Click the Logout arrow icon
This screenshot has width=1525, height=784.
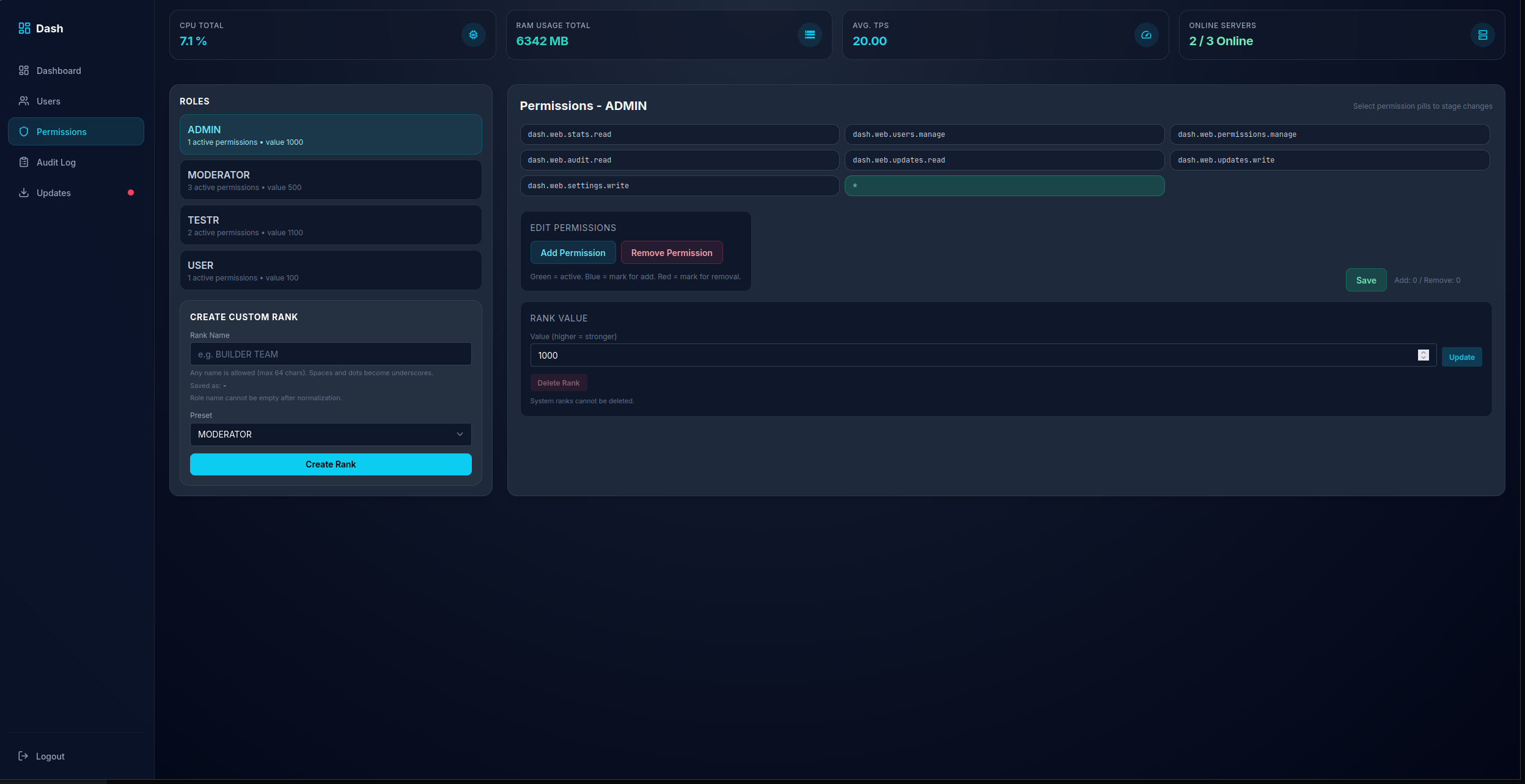(x=23, y=756)
